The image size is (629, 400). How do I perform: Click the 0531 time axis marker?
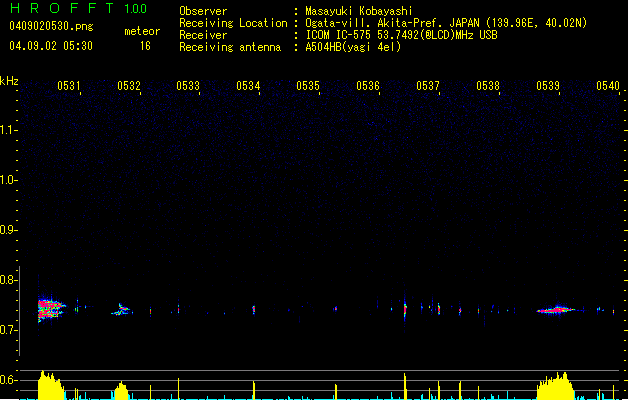click(x=69, y=86)
